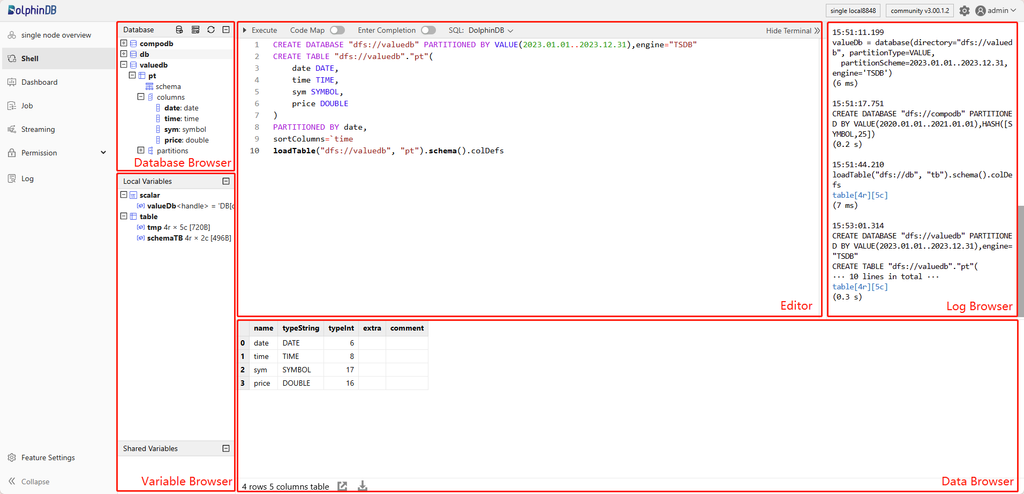Collapse the Shared Variables panel

[x=226, y=449]
